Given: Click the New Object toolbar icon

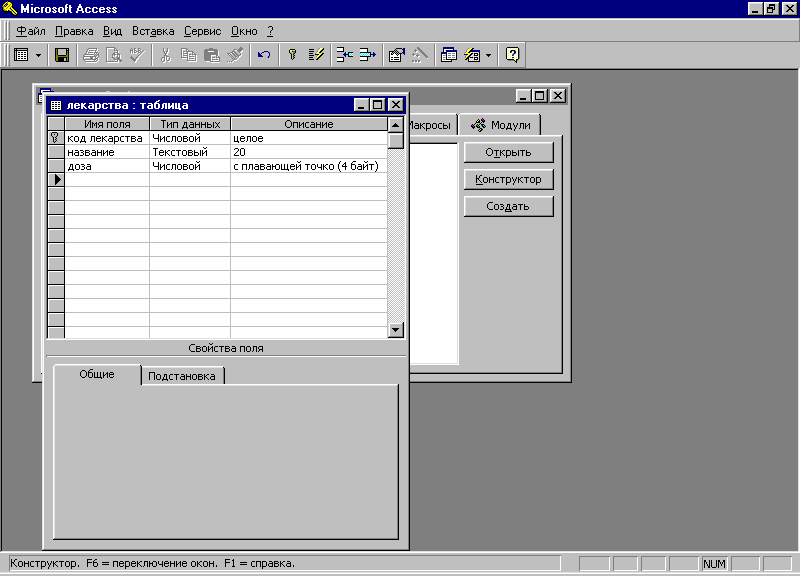Looking at the screenshot, I should click(472, 55).
